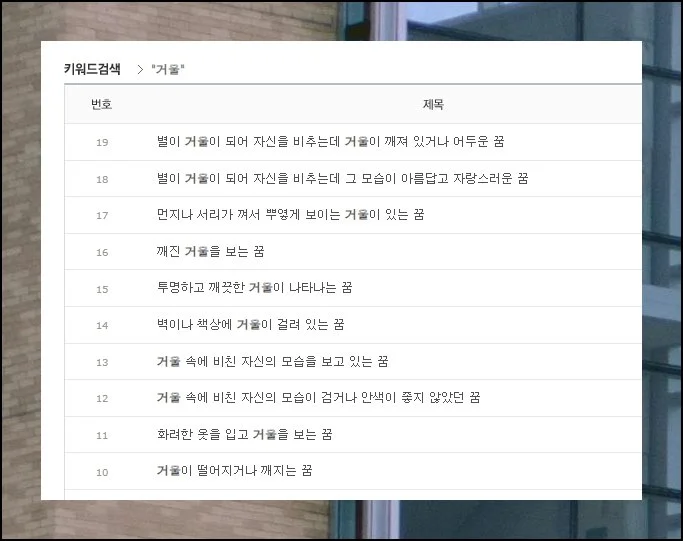Click the 번호 column header
This screenshot has height=541, width=683.
click(x=101, y=104)
